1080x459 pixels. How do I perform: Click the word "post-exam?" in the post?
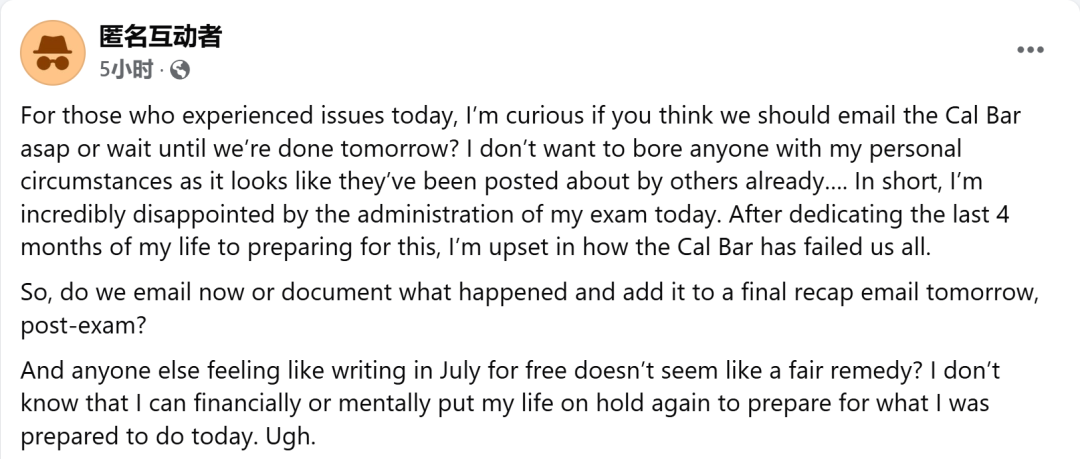[x=83, y=325]
